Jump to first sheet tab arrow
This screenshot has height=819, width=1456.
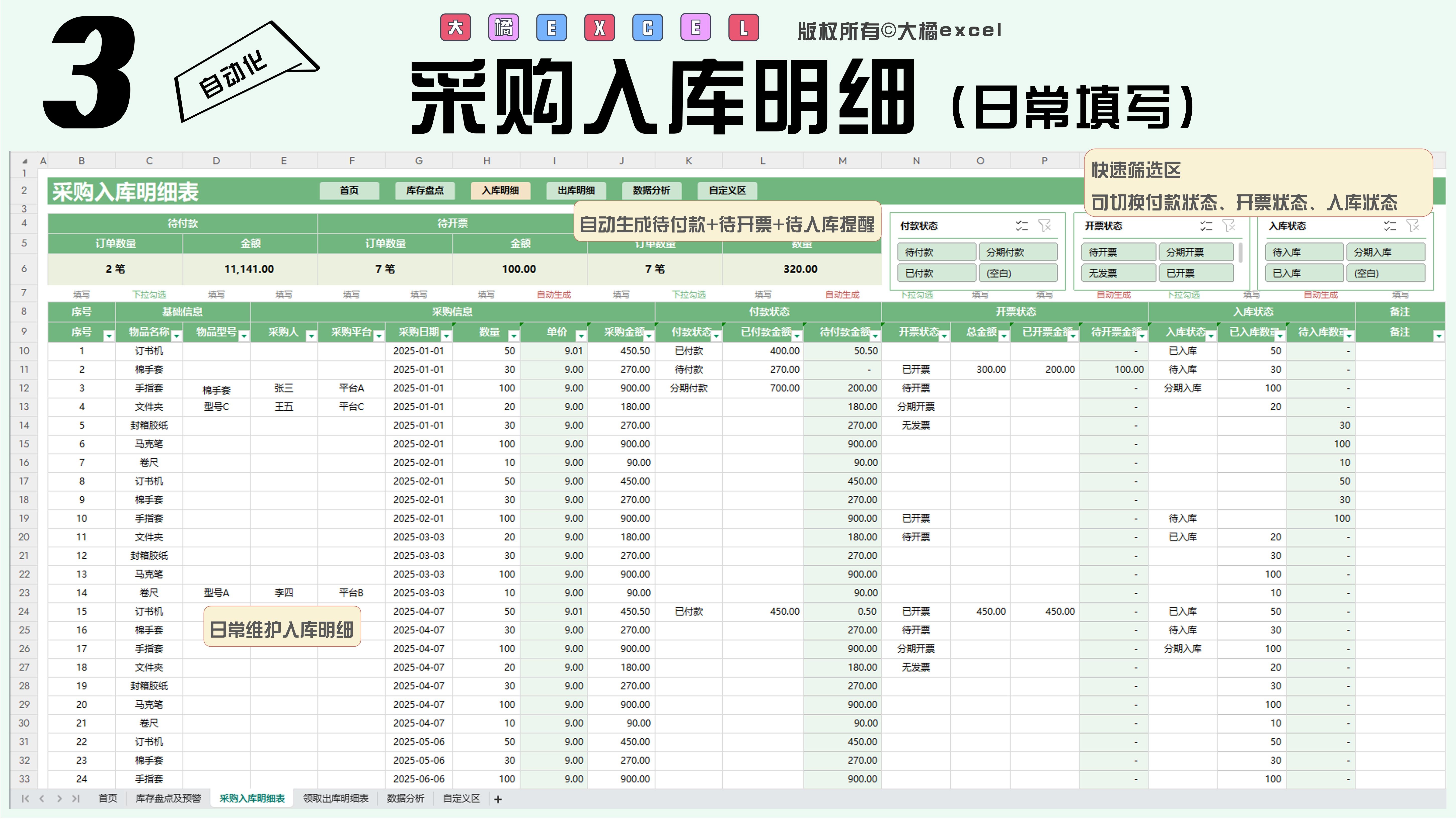[25, 799]
